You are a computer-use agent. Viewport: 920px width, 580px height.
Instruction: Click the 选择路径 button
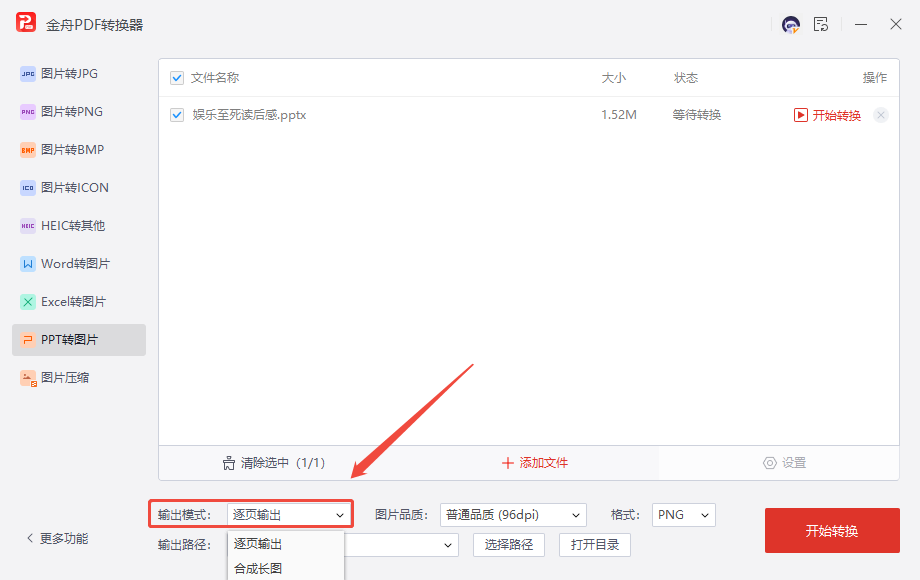click(509, 545)
